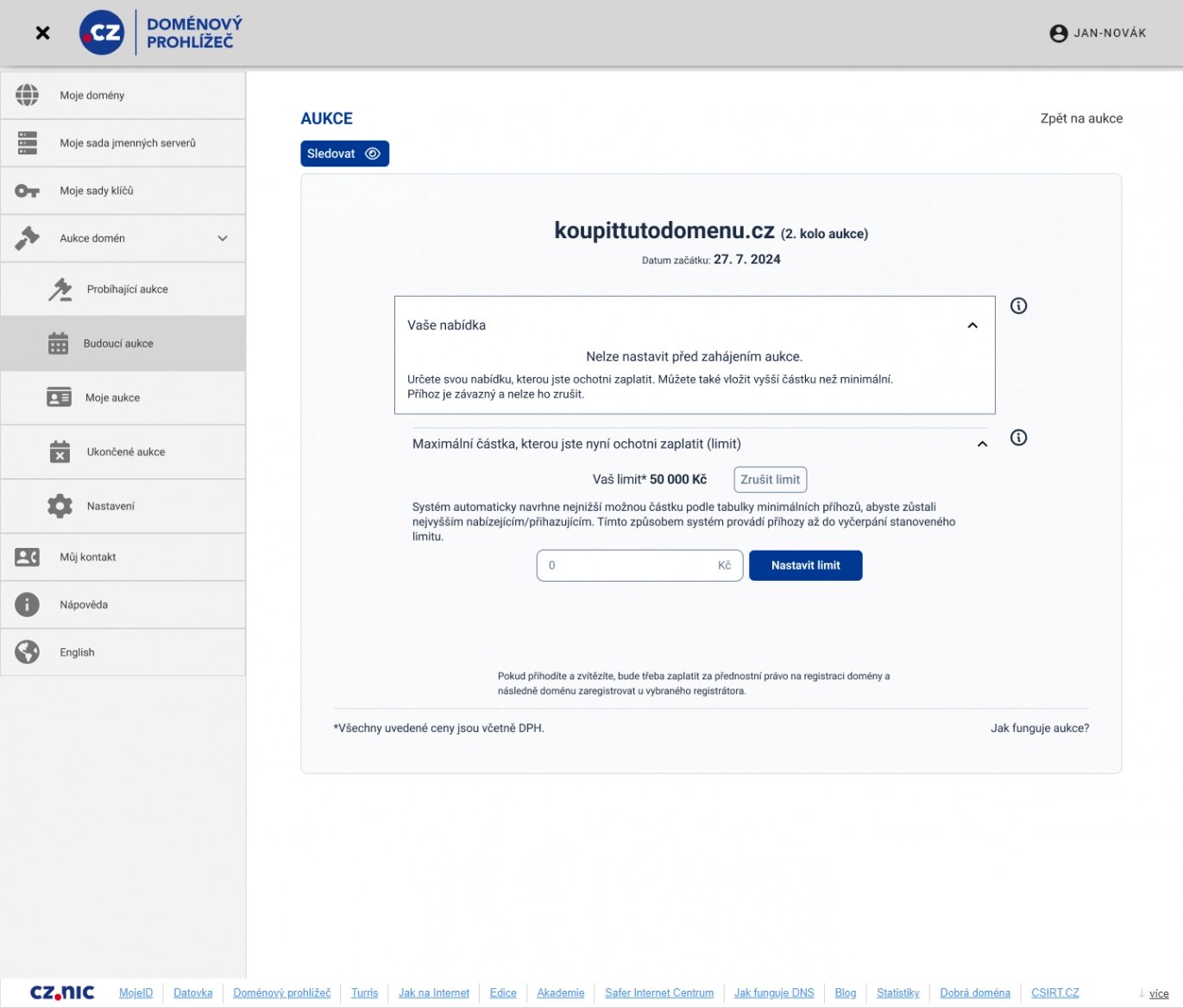
Task: Click the globe icon for Moje domény
Action: point(28,95)
